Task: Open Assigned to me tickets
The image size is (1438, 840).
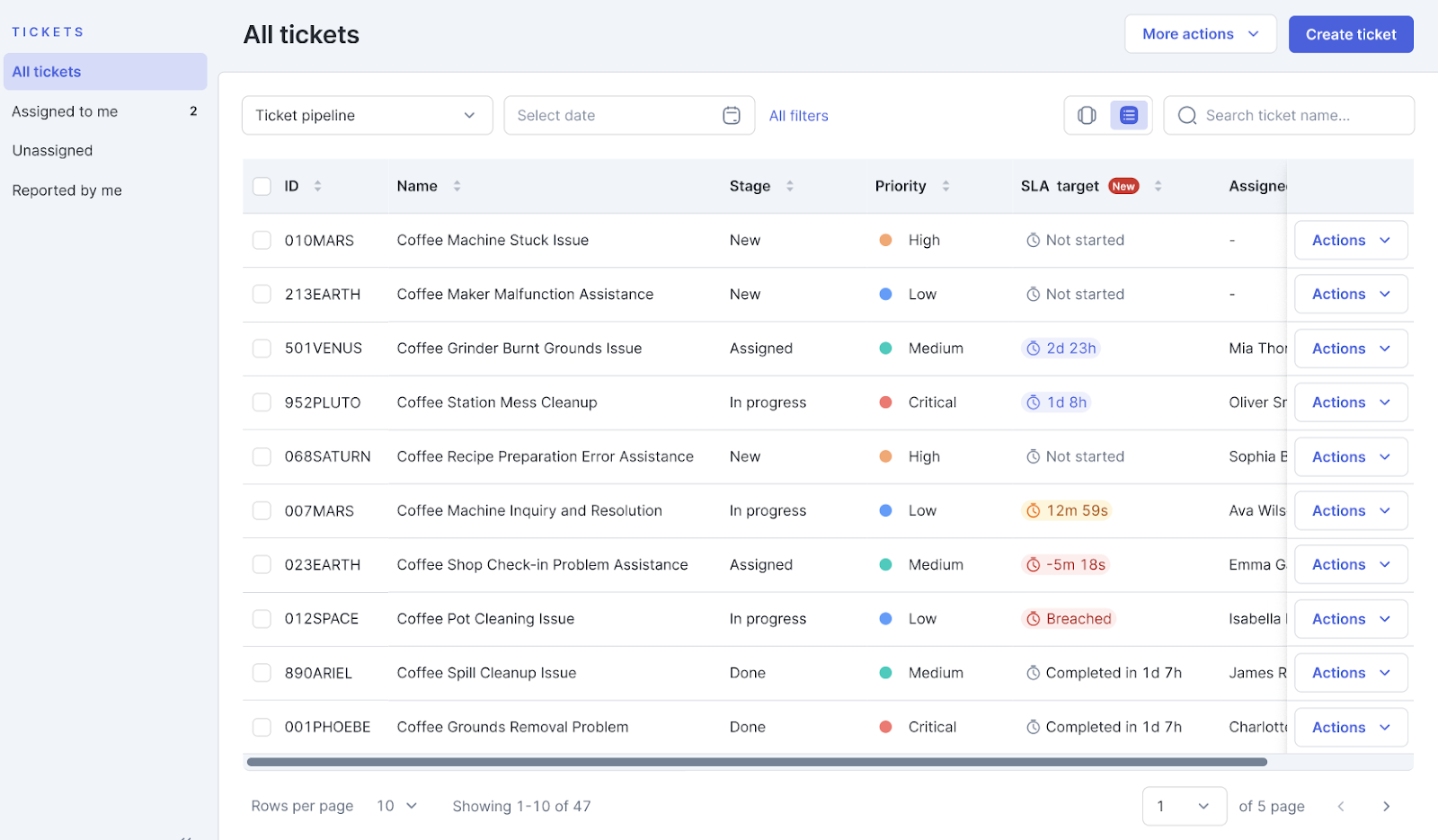Action: 65,111
